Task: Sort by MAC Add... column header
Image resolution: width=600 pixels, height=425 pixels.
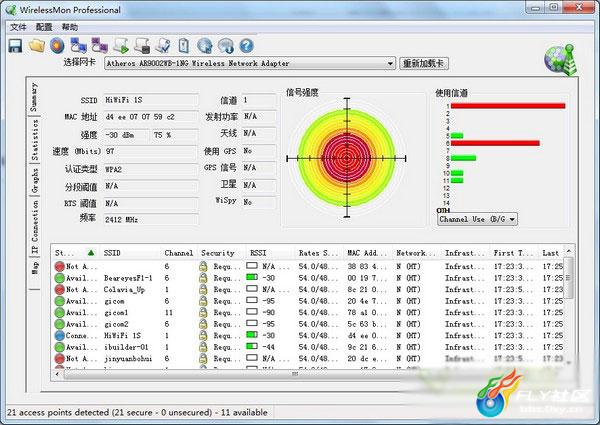Action: [x=368, y=253]
